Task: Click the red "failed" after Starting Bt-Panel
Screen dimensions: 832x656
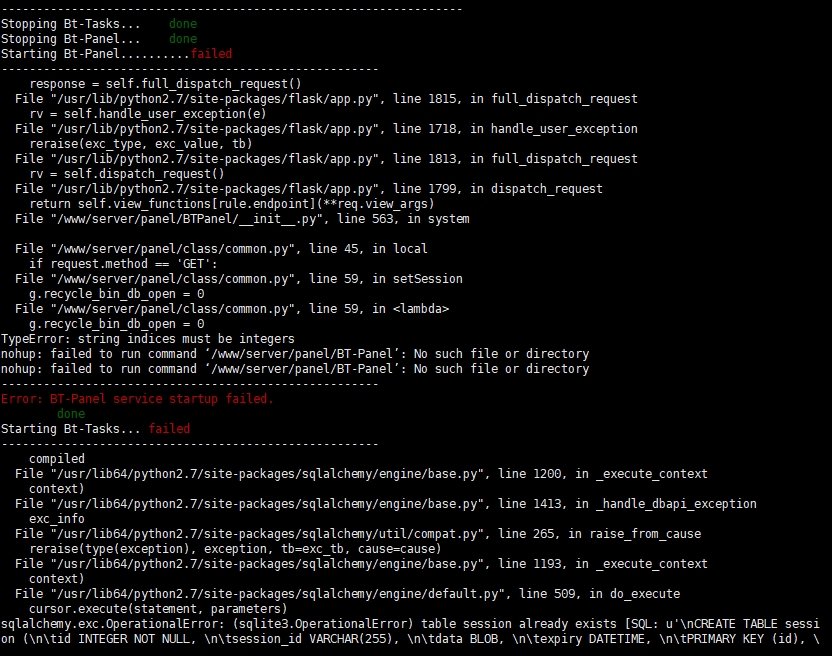Action: pos(211,53)
